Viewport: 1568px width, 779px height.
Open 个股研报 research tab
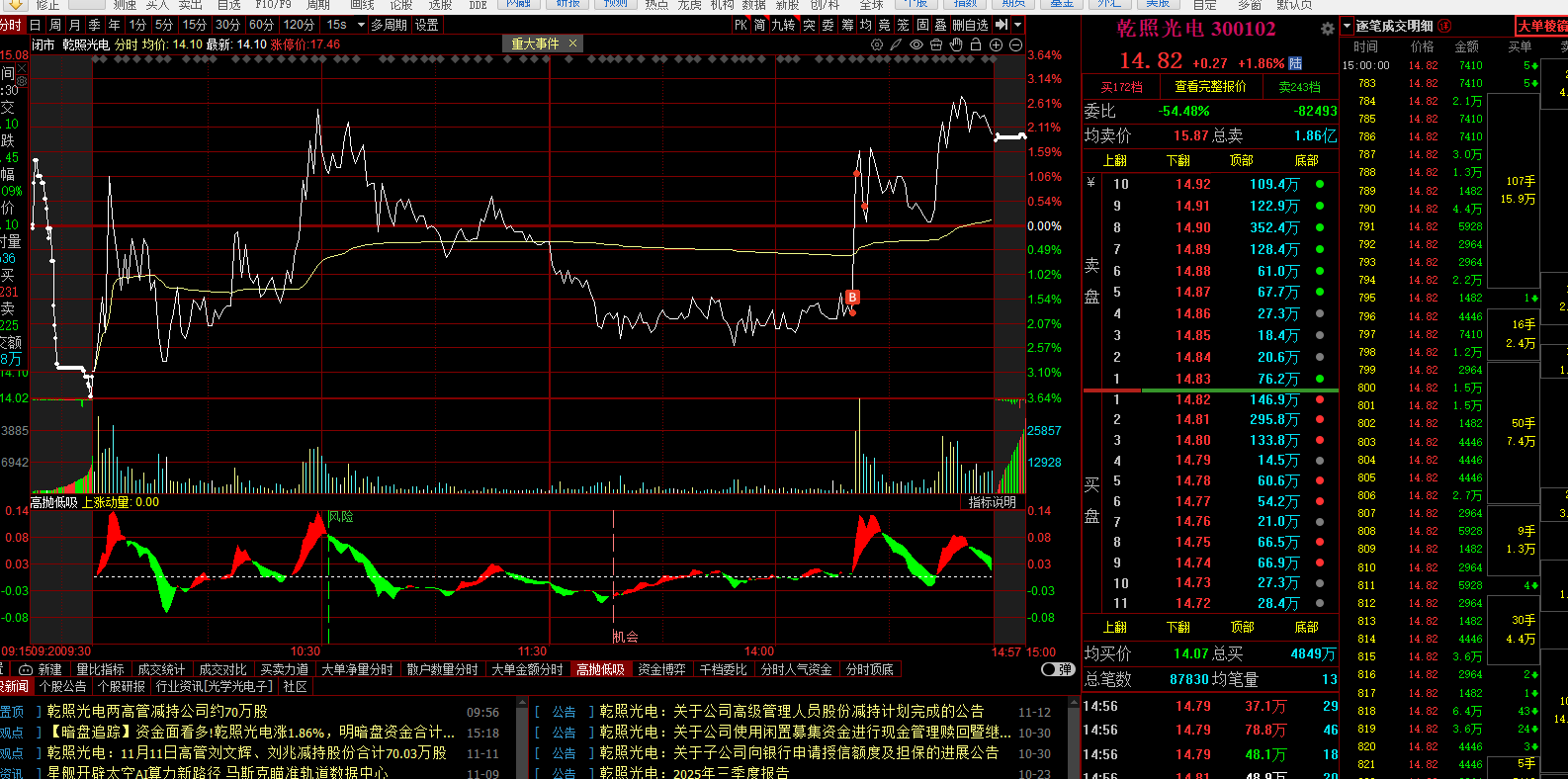[122, 686]
